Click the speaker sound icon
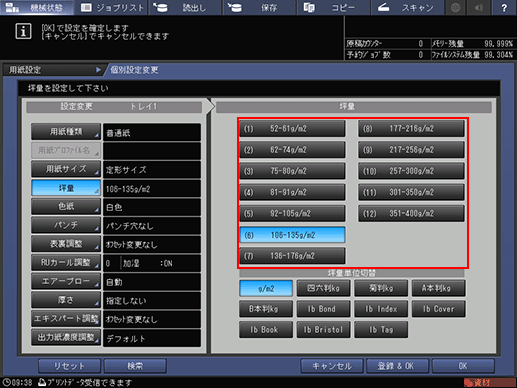This screenshot has height=388, width=517. [479, 7]
